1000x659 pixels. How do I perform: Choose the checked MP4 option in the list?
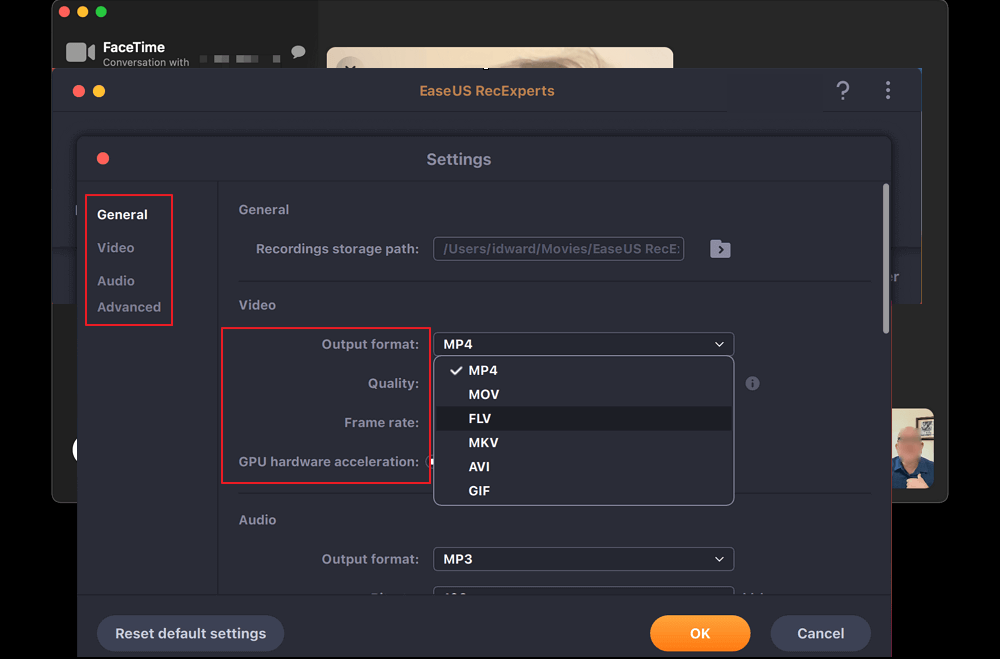point(584,371)
